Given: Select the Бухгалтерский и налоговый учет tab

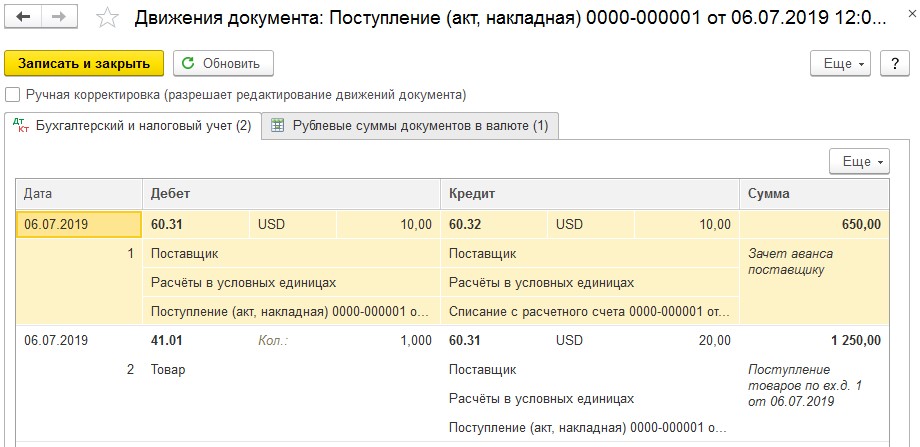Looking at the screenshot, I should (133, 126).
